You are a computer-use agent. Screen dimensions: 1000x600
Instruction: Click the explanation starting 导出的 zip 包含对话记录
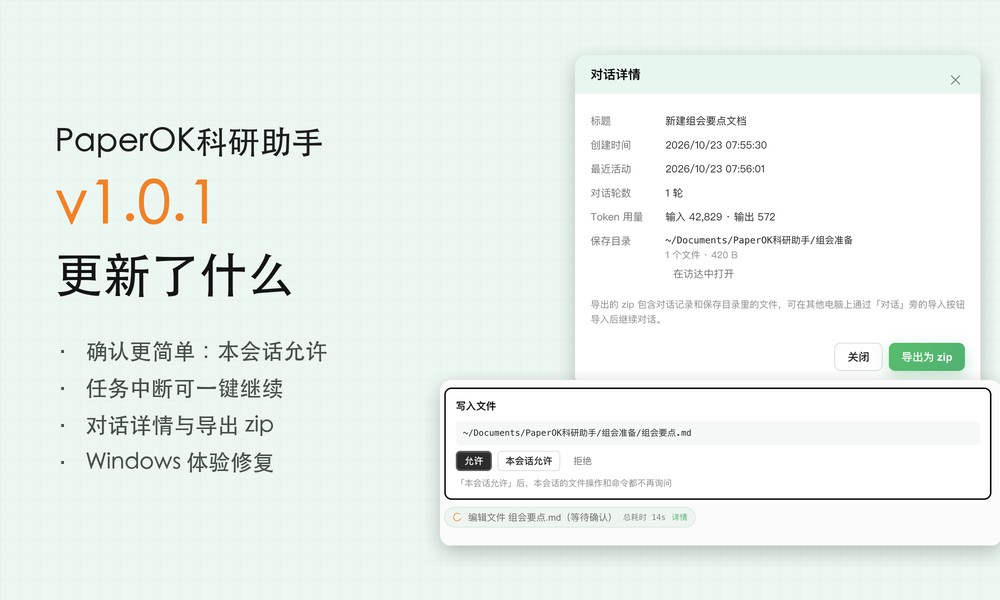coord(777,312)
